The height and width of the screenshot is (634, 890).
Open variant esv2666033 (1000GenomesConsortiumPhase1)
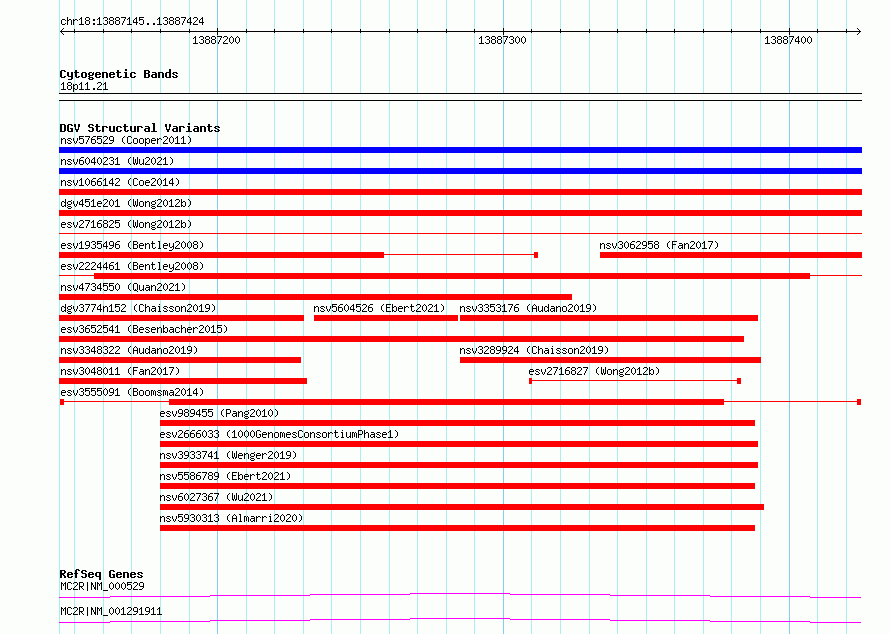pyautogui.click(x=279, y=434)
